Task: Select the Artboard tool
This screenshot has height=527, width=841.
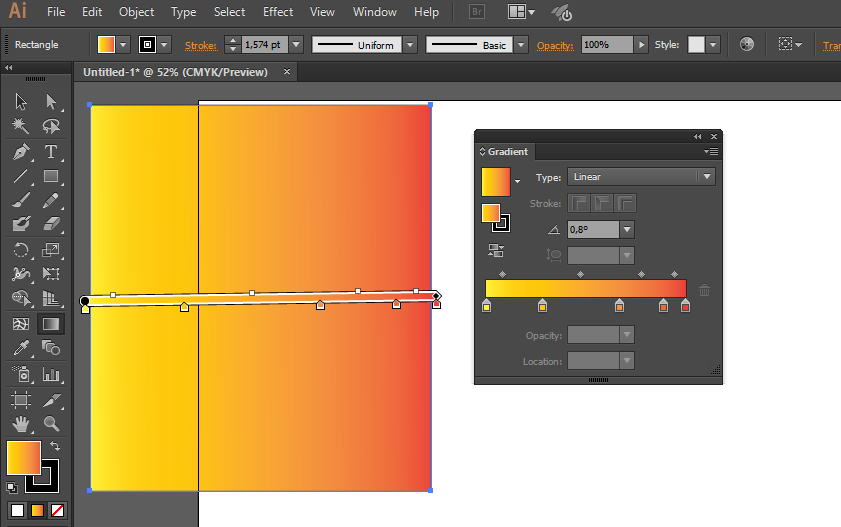Action: [x=21, y=400]
